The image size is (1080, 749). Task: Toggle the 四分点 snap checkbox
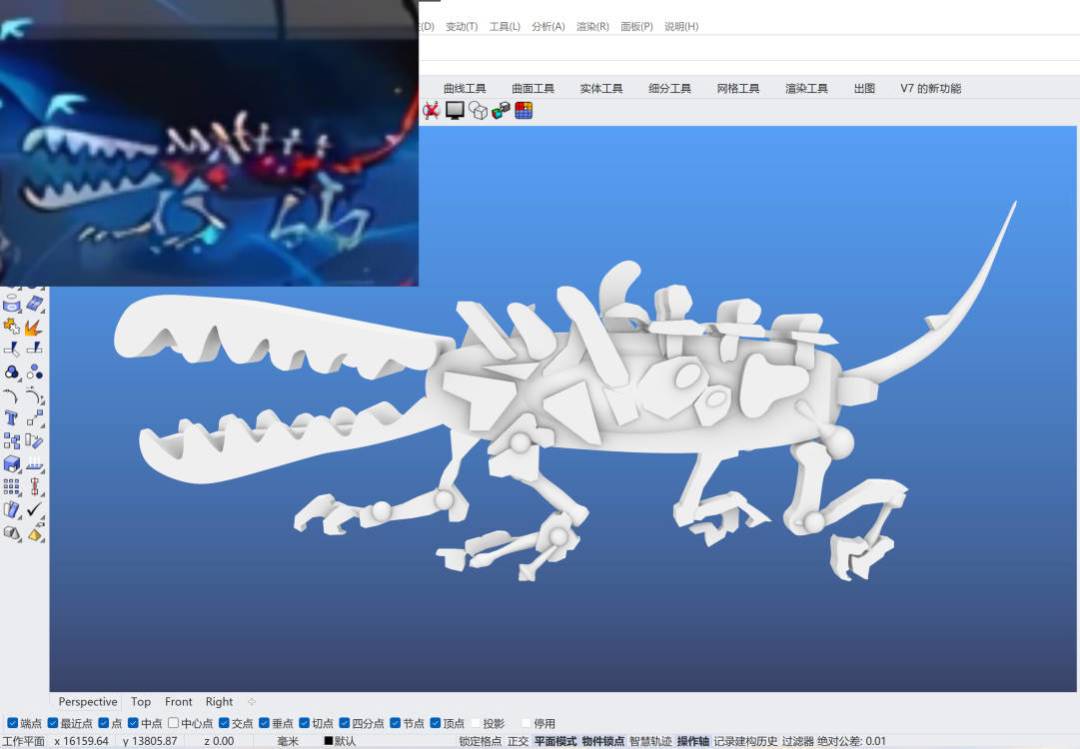coord(344,723)
